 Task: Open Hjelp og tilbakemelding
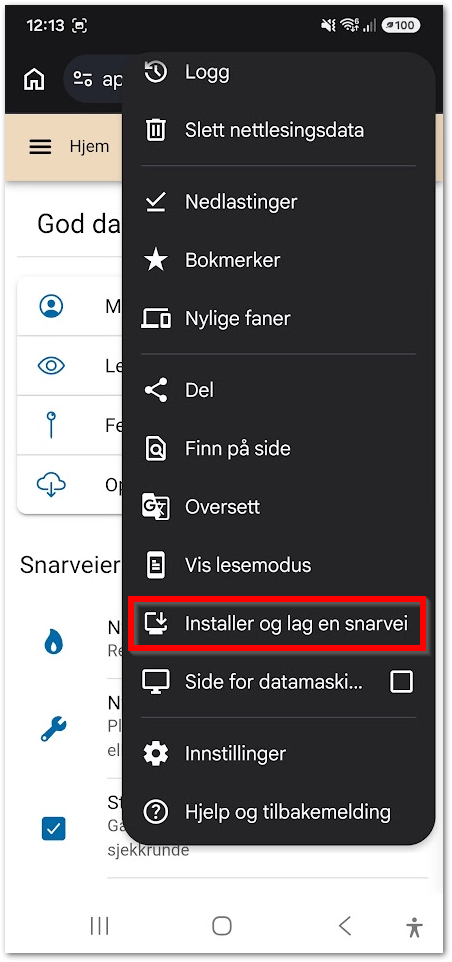tap(279, 812)
